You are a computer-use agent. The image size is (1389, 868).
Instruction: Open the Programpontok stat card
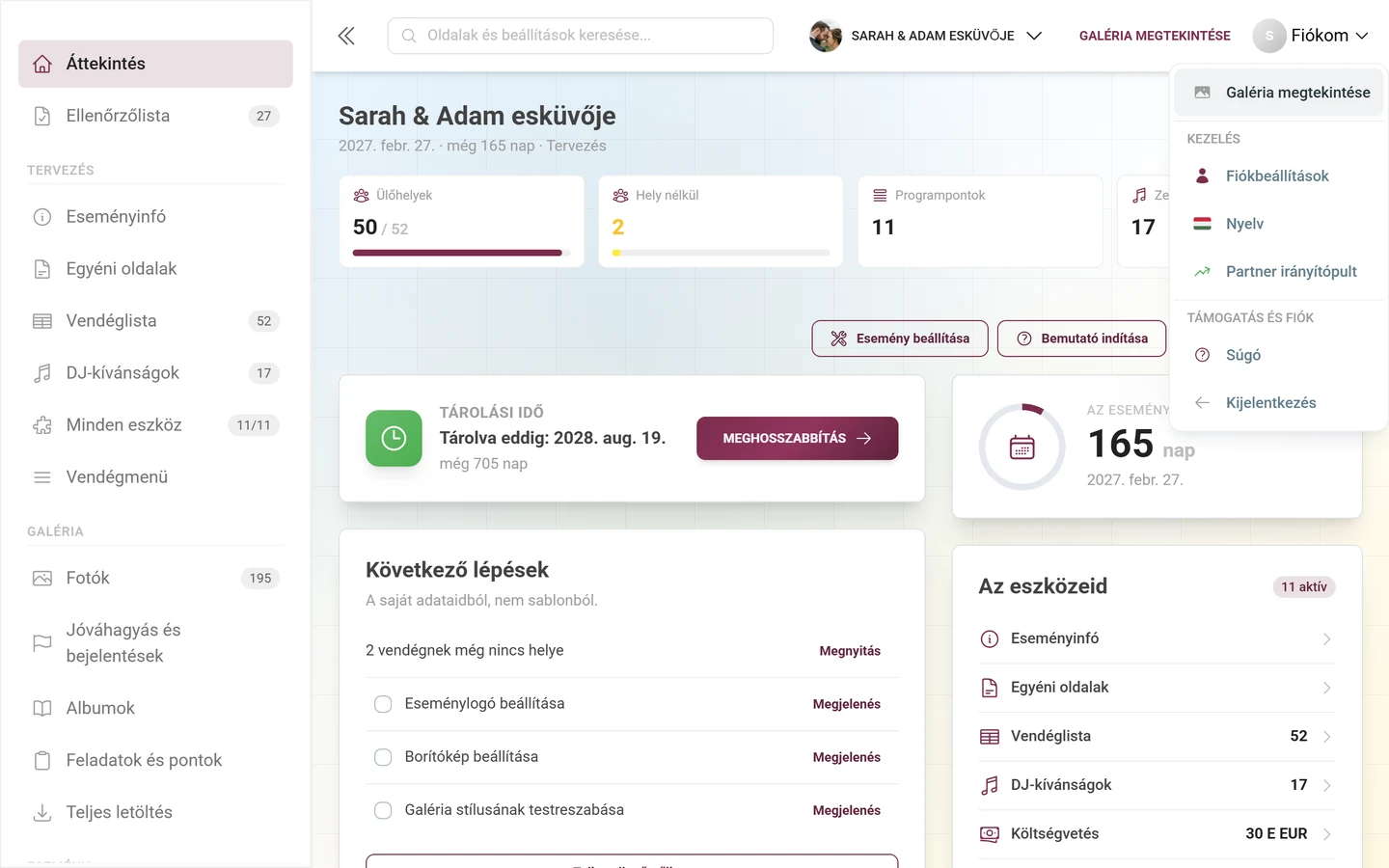click(980, 221)
